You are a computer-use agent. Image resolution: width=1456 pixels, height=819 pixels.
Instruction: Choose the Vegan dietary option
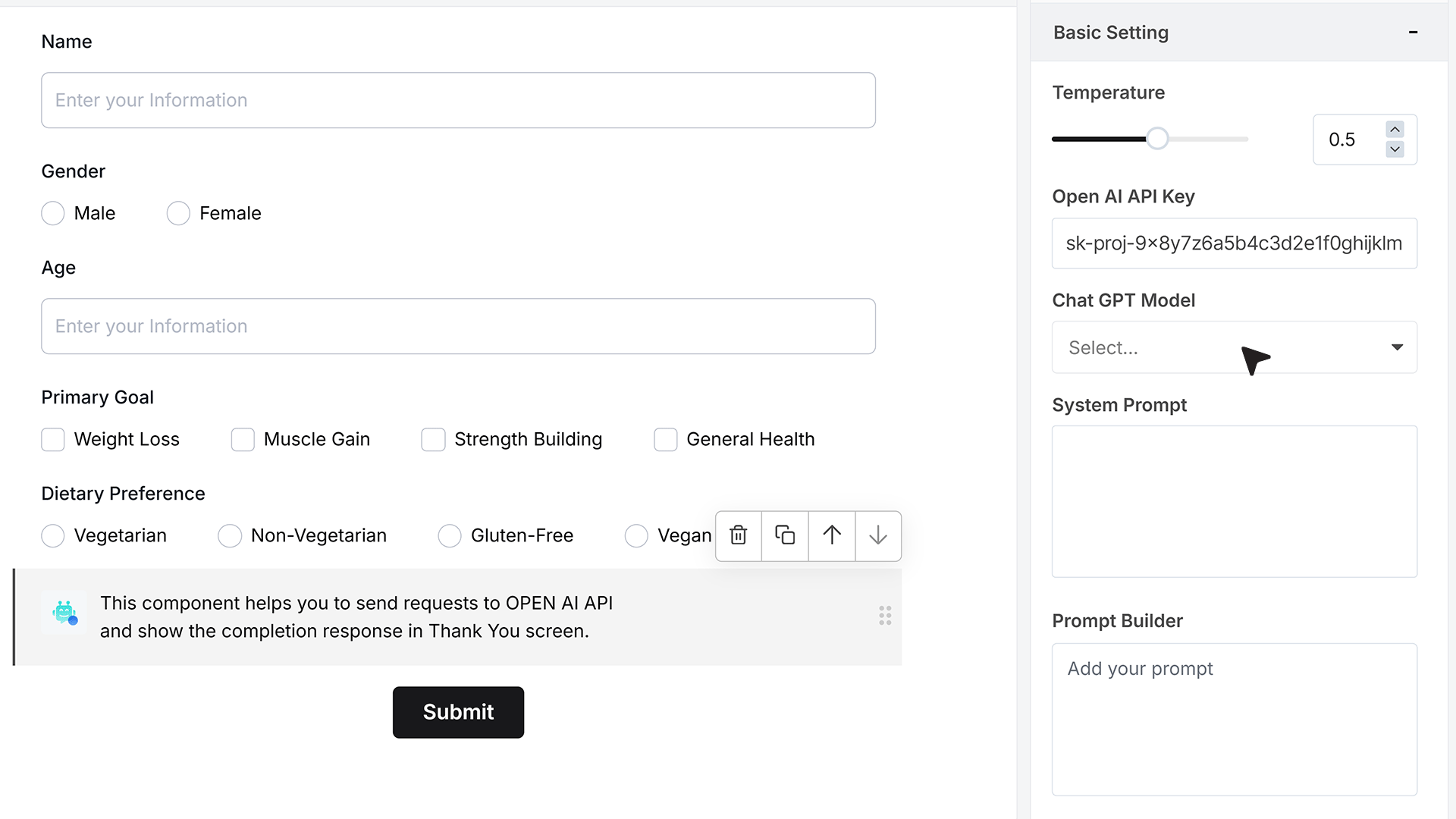point(636,535)
